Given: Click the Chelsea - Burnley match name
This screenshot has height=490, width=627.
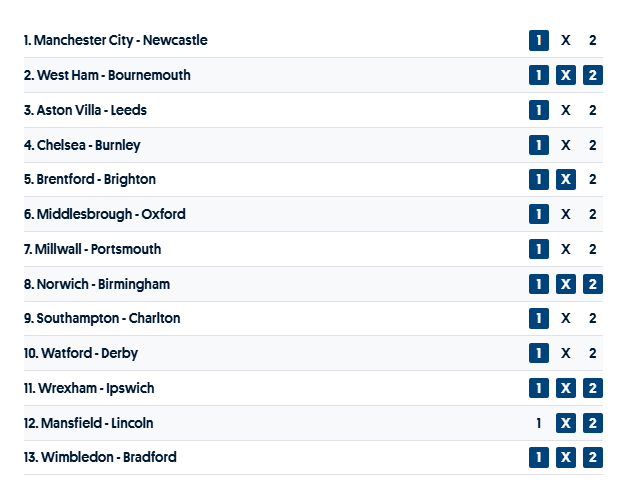Looking at the screenshot, I should coord(82,145).
